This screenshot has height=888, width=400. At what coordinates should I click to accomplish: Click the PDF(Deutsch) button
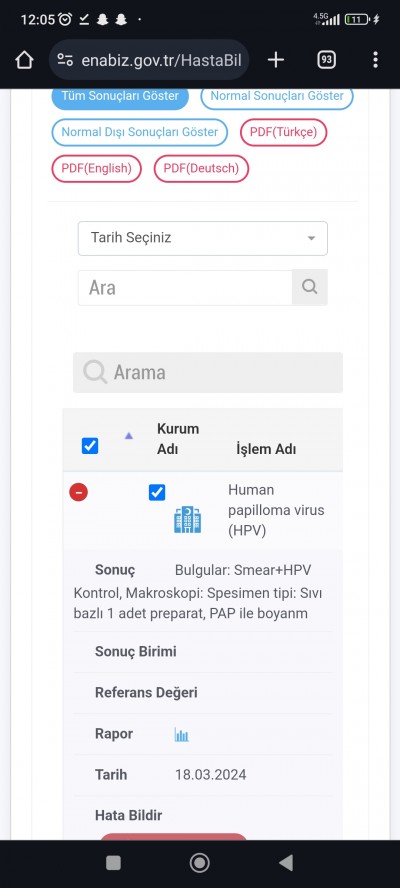(201, 169)
